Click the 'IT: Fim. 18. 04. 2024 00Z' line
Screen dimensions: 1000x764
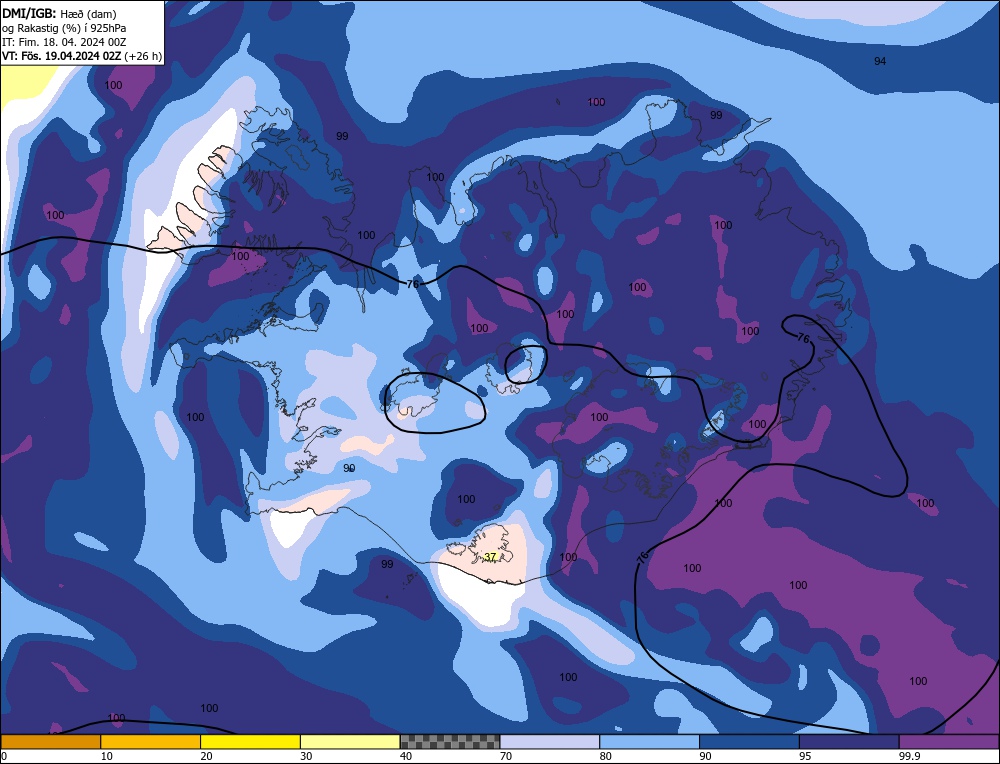click(x=64, y=42)
